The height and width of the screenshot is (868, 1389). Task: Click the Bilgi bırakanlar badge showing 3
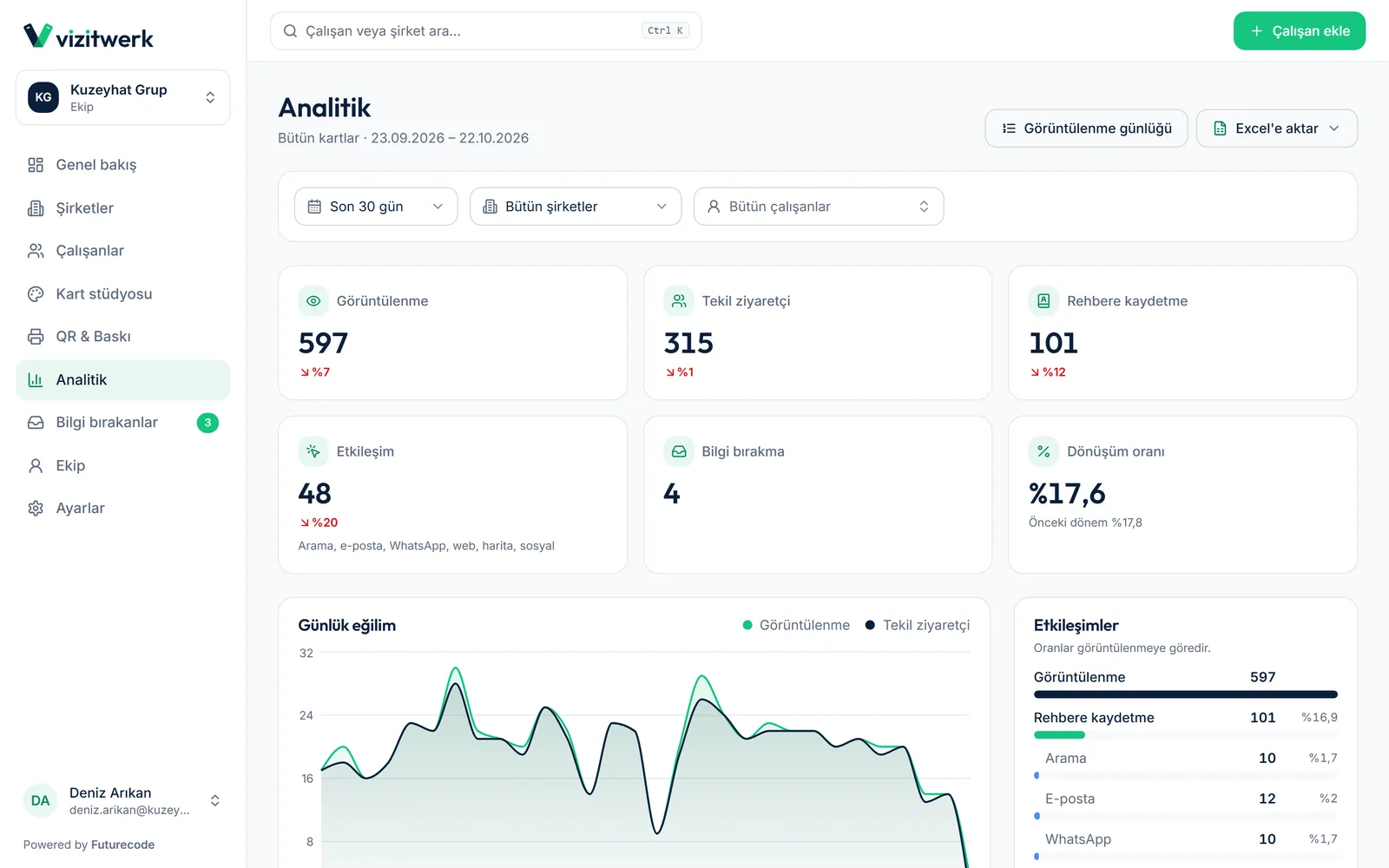[207, 423]
